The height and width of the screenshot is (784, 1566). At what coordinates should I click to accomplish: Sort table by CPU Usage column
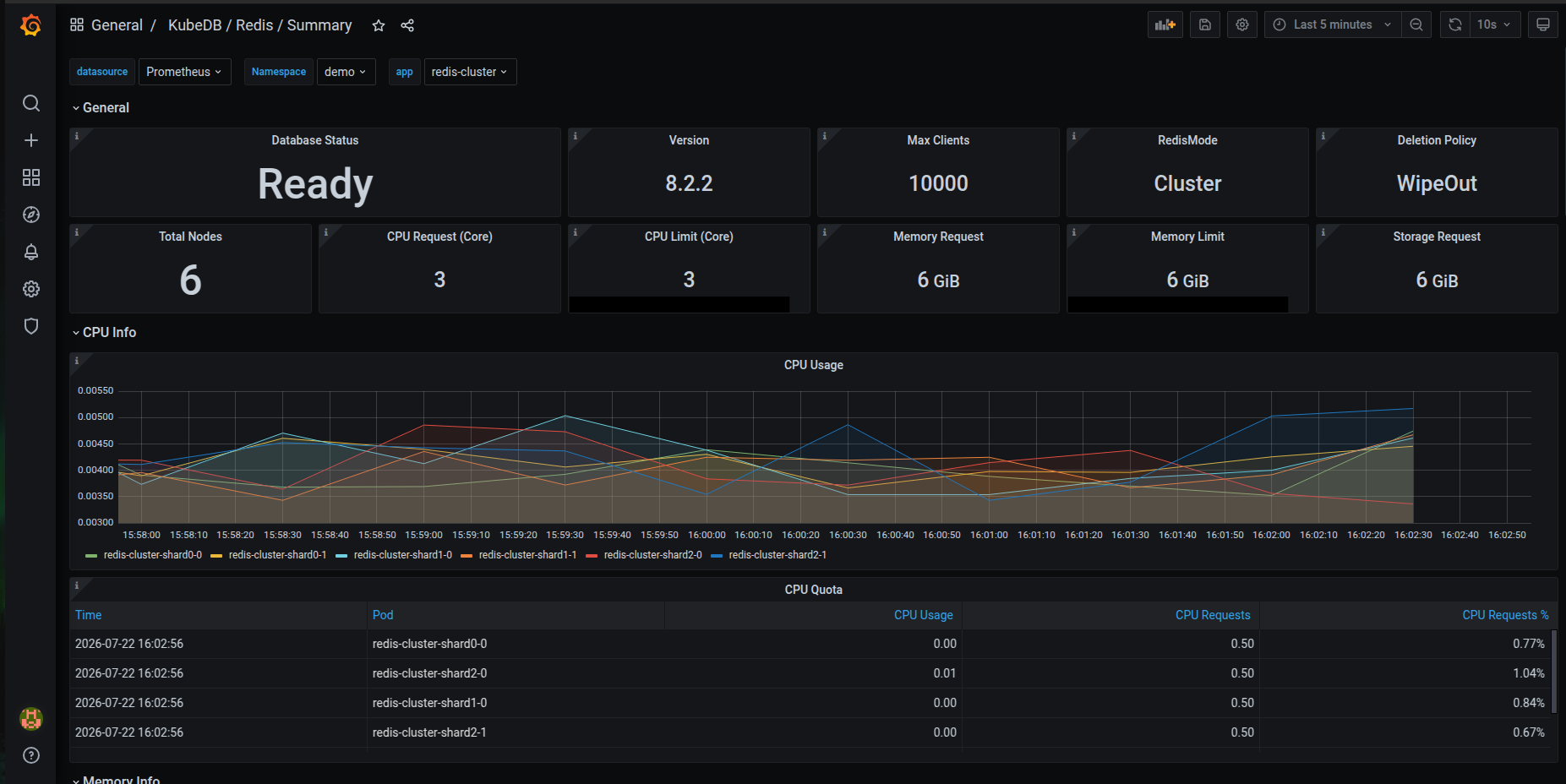click(x=923, y=615)
